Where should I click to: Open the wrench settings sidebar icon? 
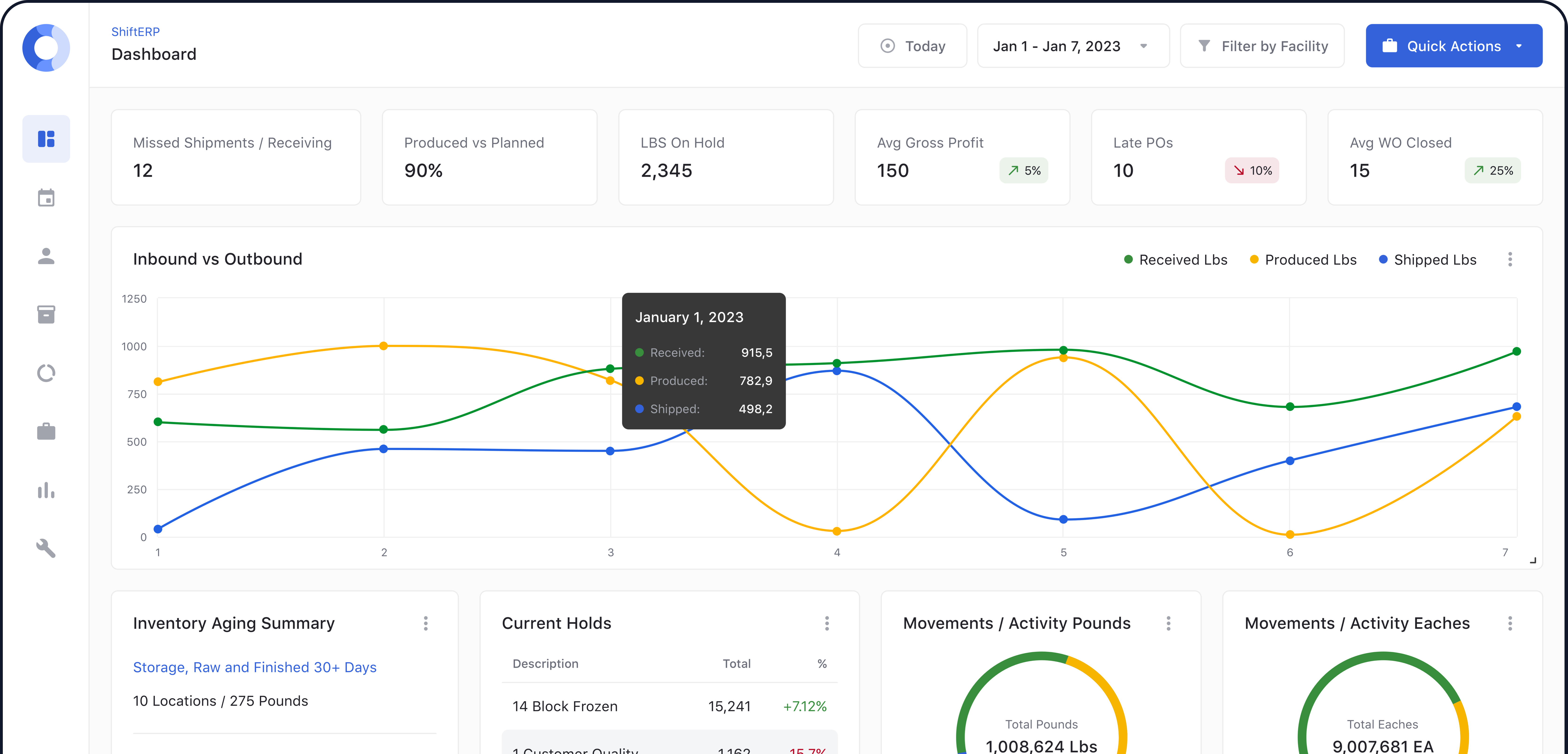point(46,548)
